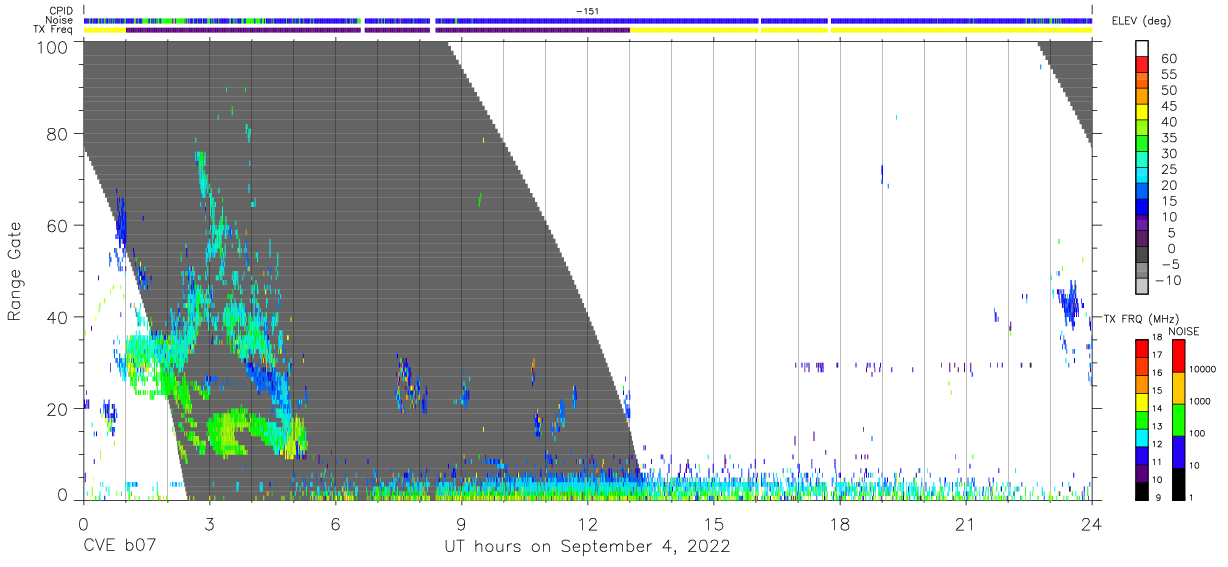Click the 80 label on Range Gate axis
The height and width of the screenshot is (567, 1228).
pos(59,133)
